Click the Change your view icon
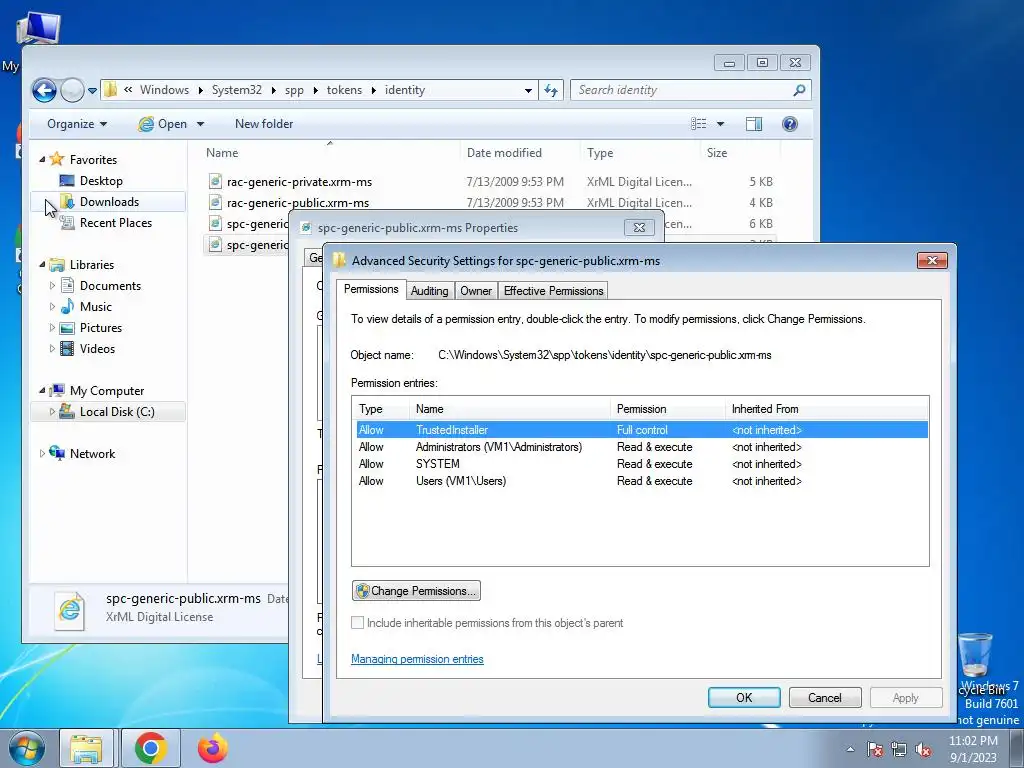The image size is (1024, 768). pyautogui.click(x=699, y=124)
